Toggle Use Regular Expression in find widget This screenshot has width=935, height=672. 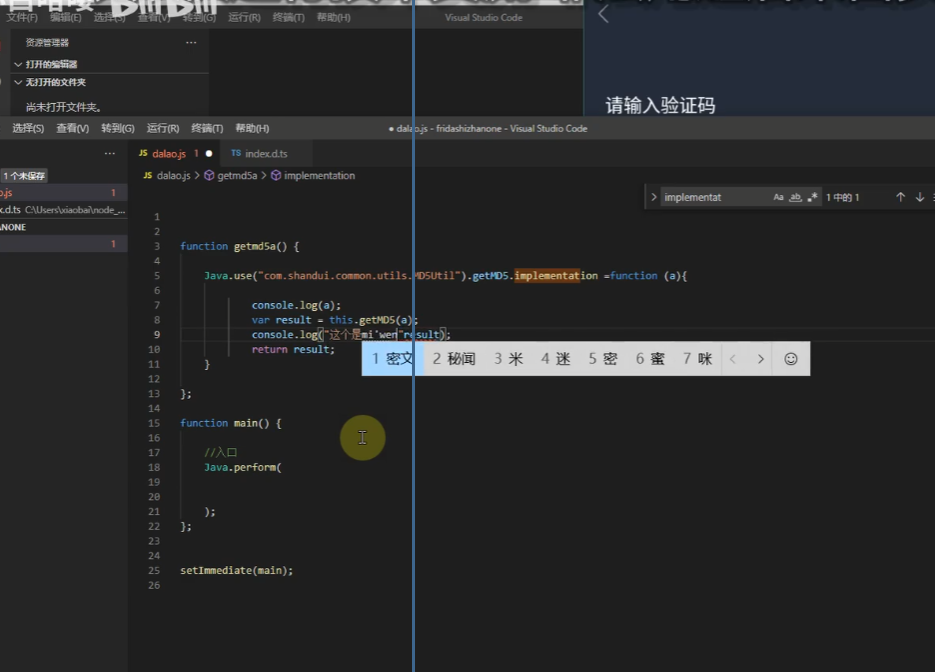click(x=813, y=198)
